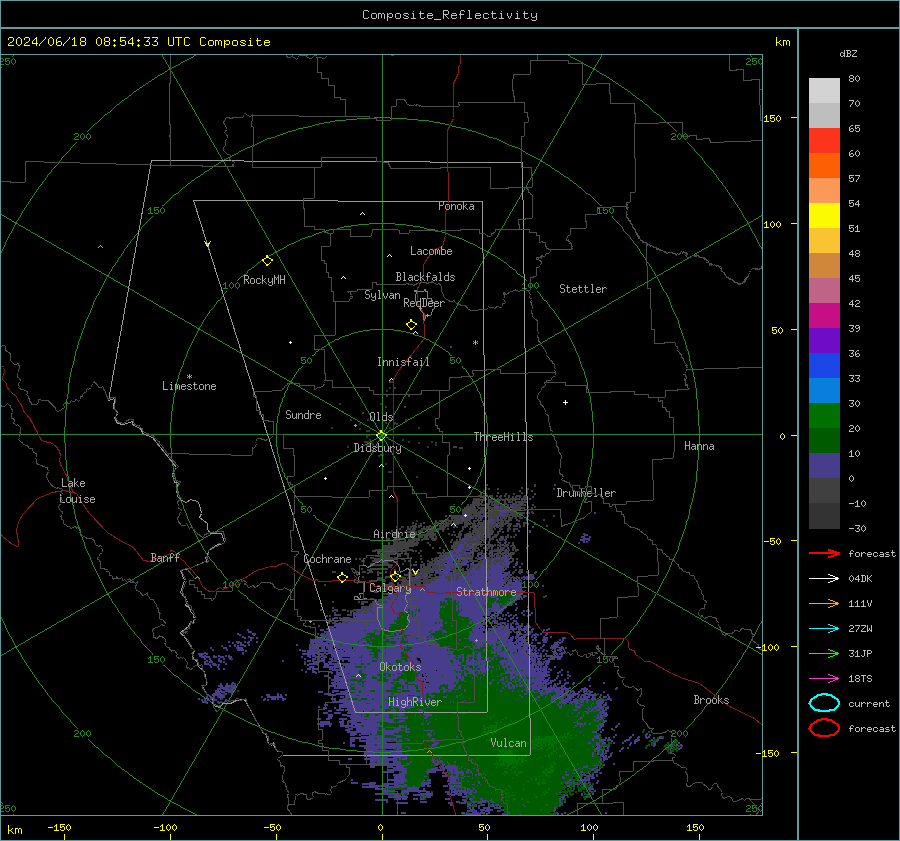Click the Vulcan city label
The width and height of the screenshot is (900, 841).
508,743
